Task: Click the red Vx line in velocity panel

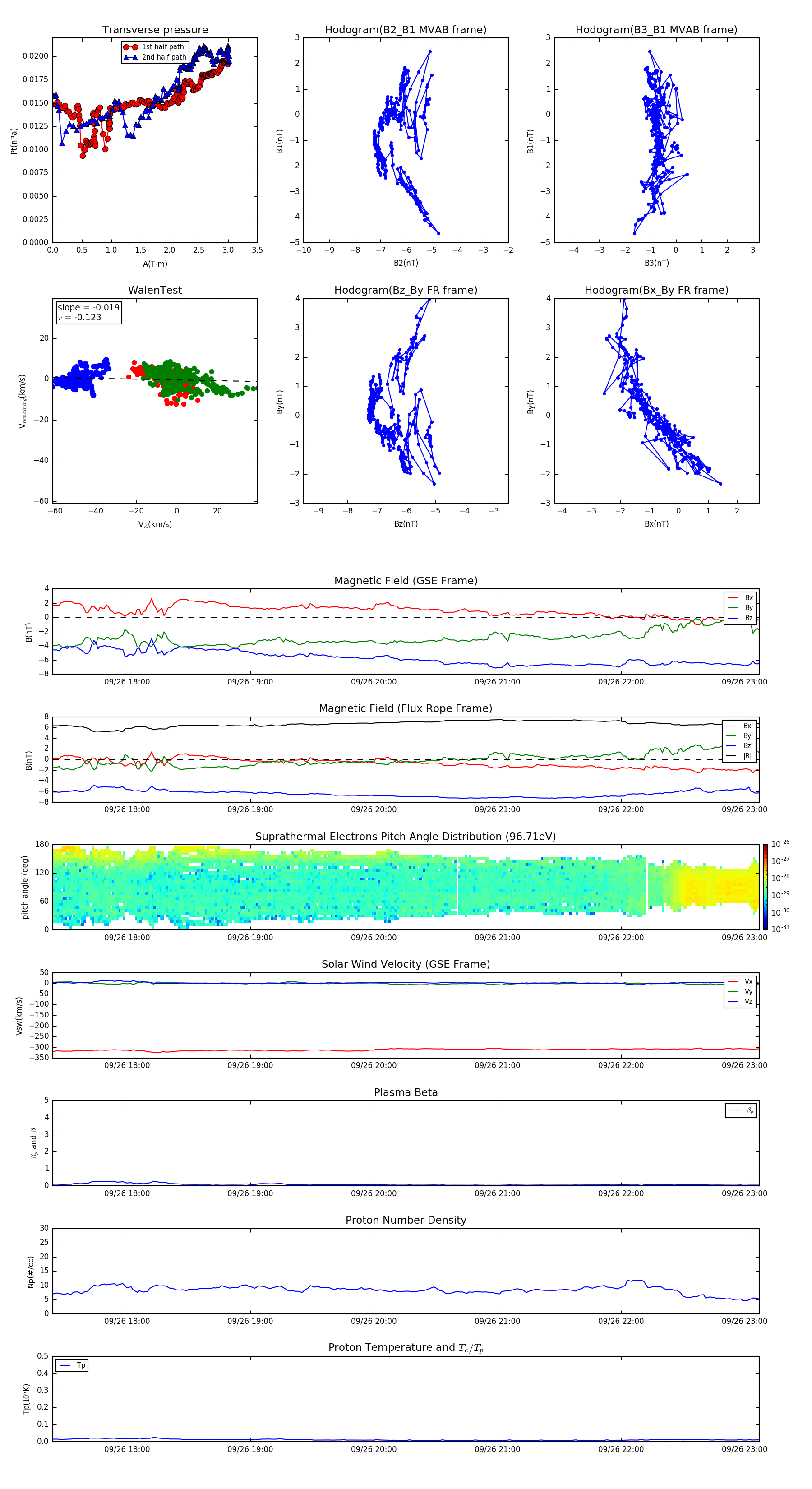Action: coord(405,1049)
